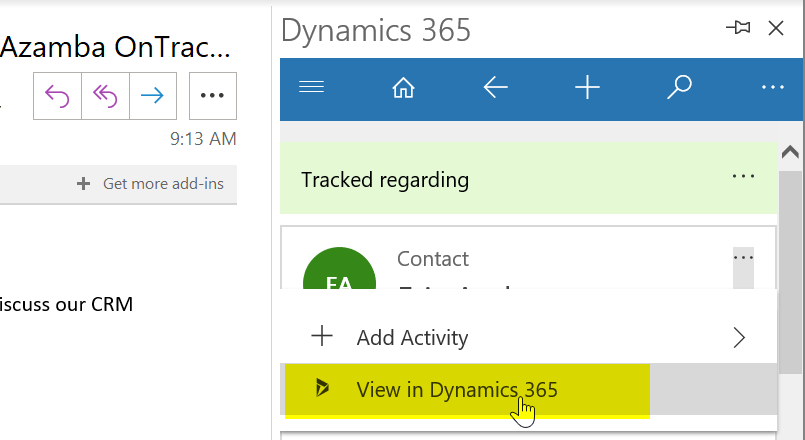Click the Reply arrow icon
This screenshot has height=440, width=805.
tap(57, 96)
